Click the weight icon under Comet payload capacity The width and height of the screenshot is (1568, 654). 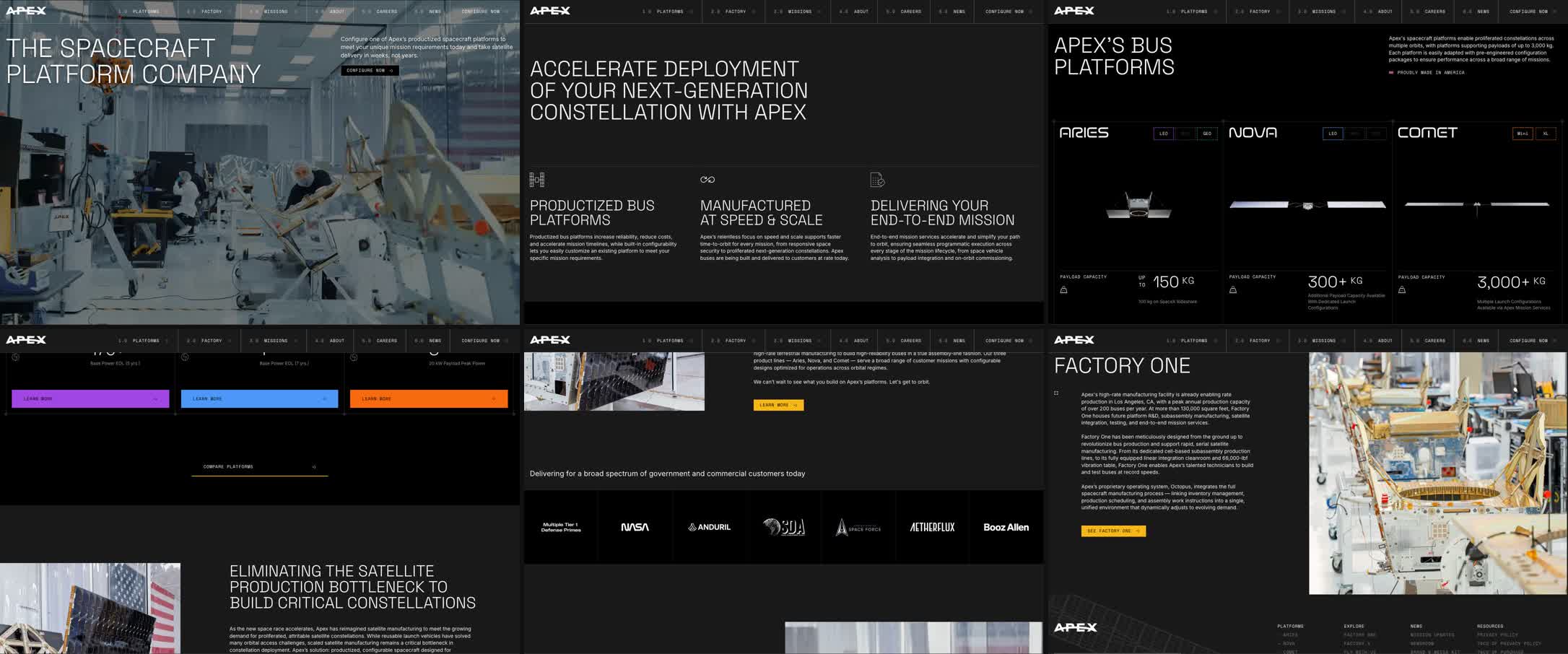tap(1402, 290)
